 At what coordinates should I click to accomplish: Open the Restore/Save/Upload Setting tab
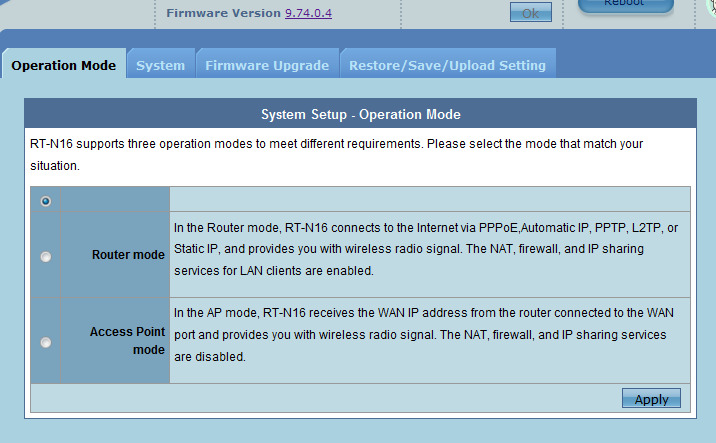(447, 65)
